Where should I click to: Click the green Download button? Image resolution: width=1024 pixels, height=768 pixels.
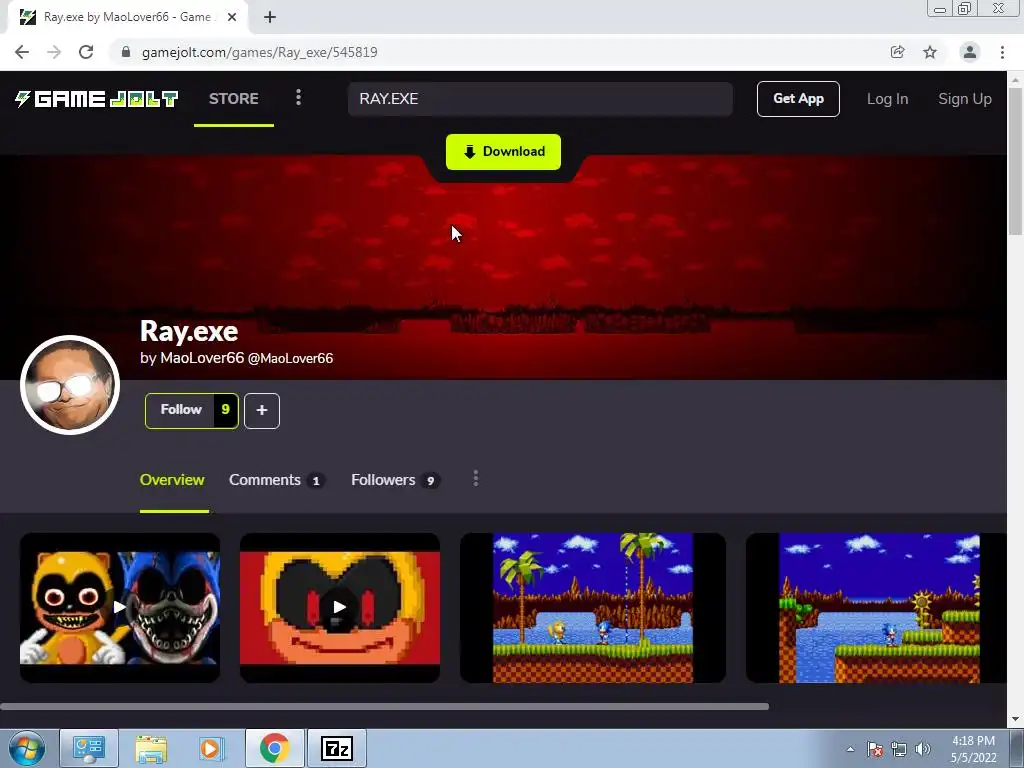tap(504, 152)
